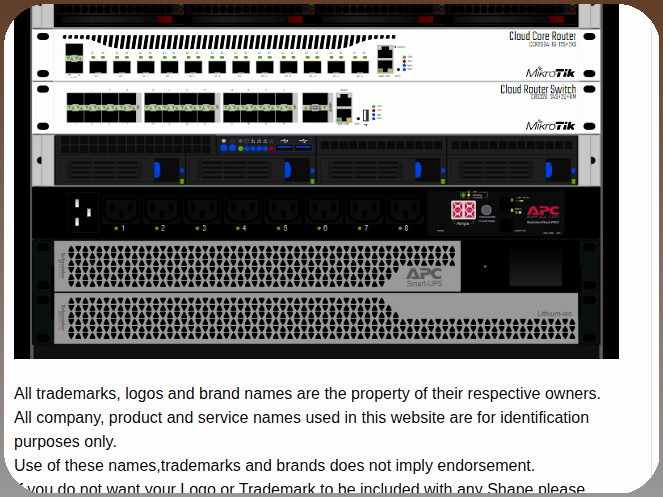The image size is (663, 497).
Task: Click the Cloud Core Router's RJ45 management ports
Action: [385, 60]
